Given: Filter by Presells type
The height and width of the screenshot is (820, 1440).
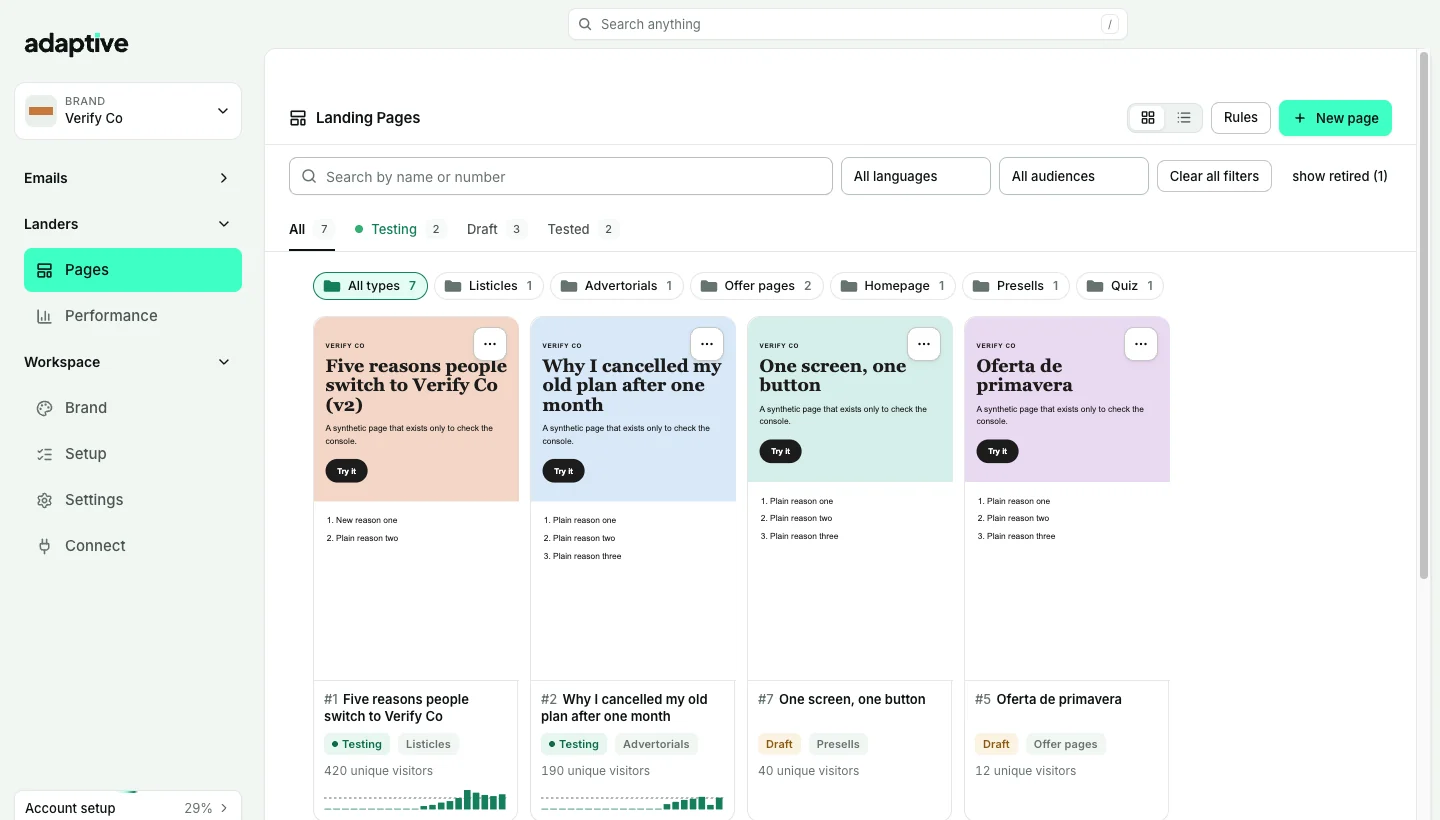Looking at the screenshot, I should coord(1016,286).
